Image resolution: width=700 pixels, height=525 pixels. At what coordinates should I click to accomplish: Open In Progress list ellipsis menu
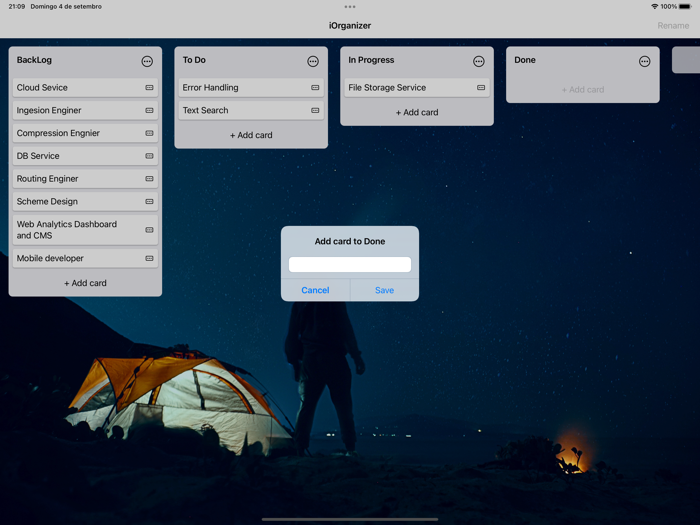pyautogui.click(x=479, y=61)
